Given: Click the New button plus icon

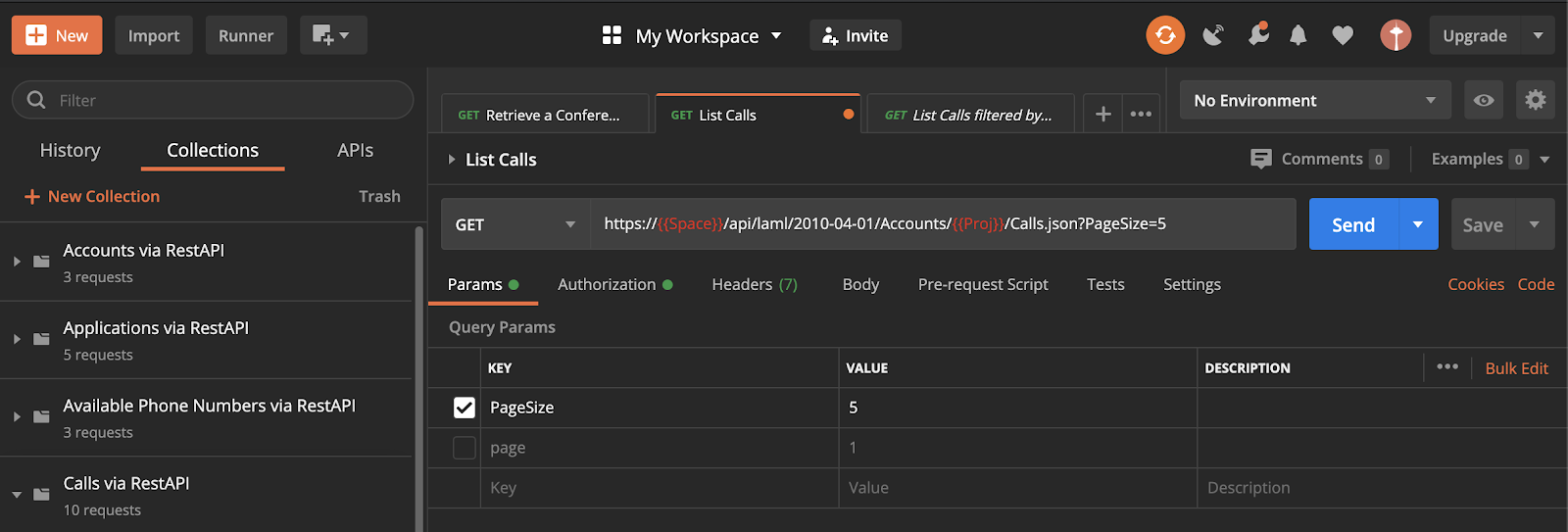Looking at the screenshot, I should [36, 35].
